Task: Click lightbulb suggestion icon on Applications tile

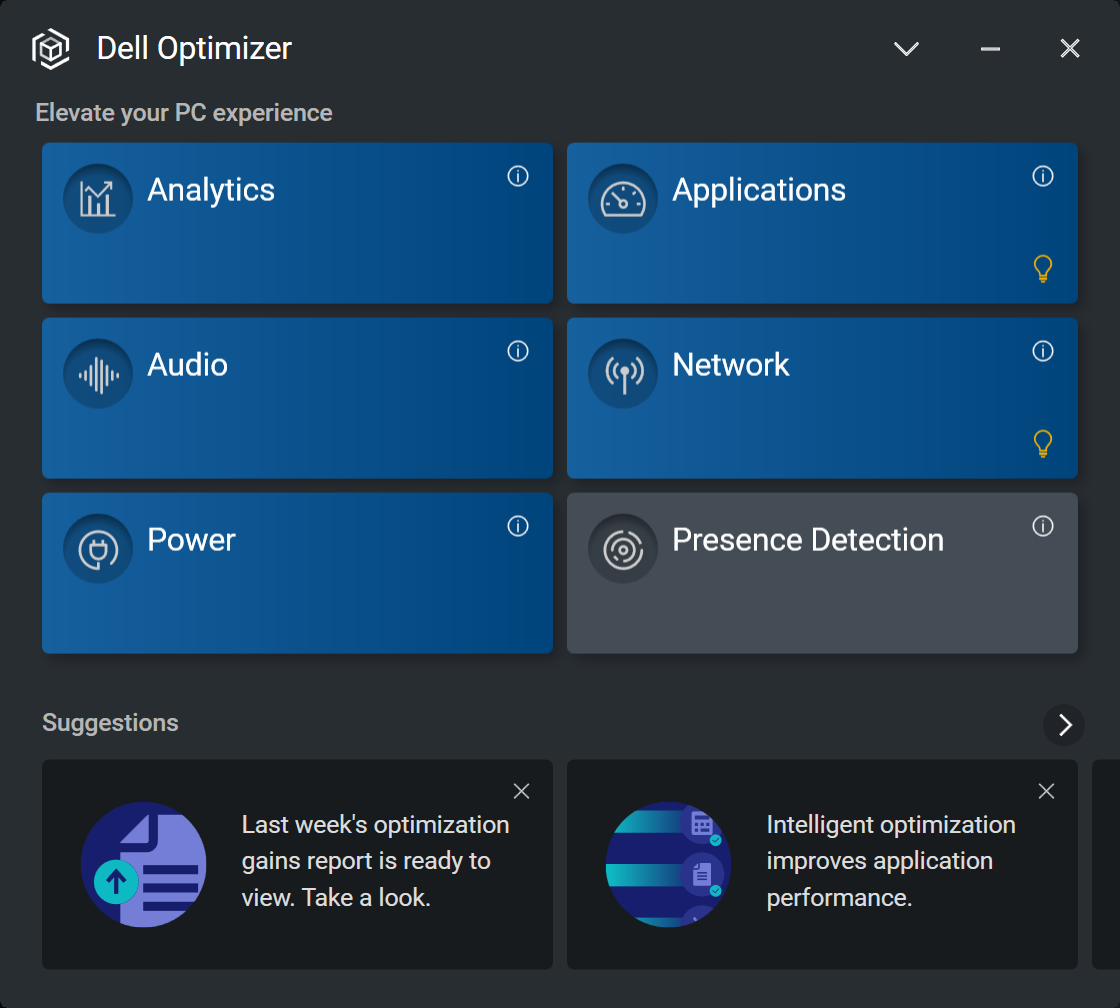Action: pyautogui.click(x=1043, y=268)
